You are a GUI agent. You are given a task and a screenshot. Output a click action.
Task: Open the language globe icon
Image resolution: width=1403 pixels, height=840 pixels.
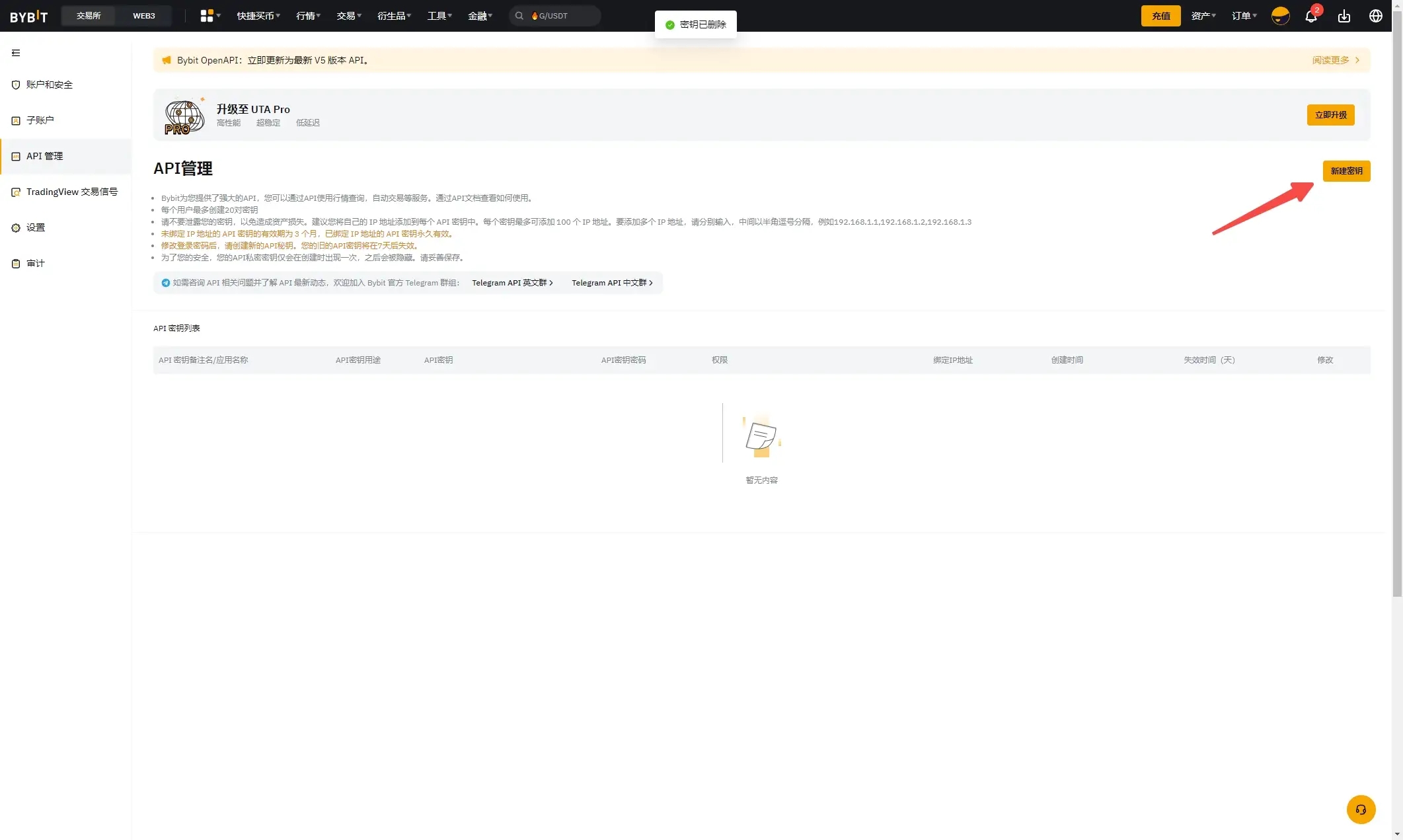(x=1376, y=16)
